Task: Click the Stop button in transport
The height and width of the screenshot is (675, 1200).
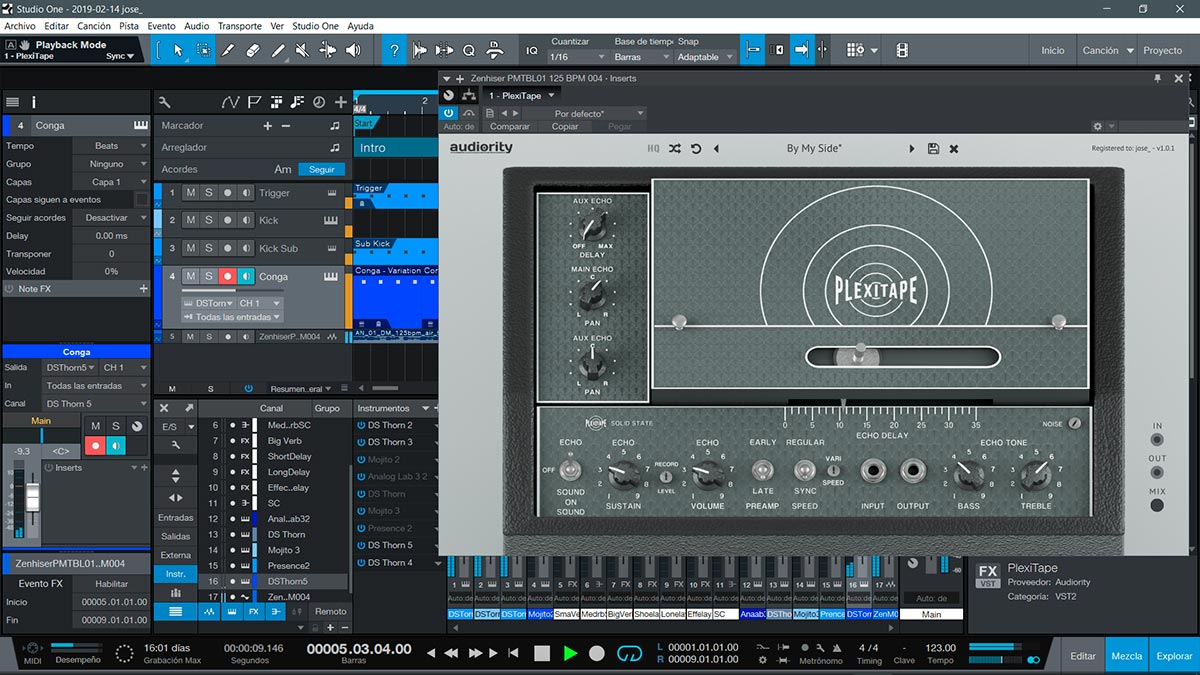Action: 541,653
